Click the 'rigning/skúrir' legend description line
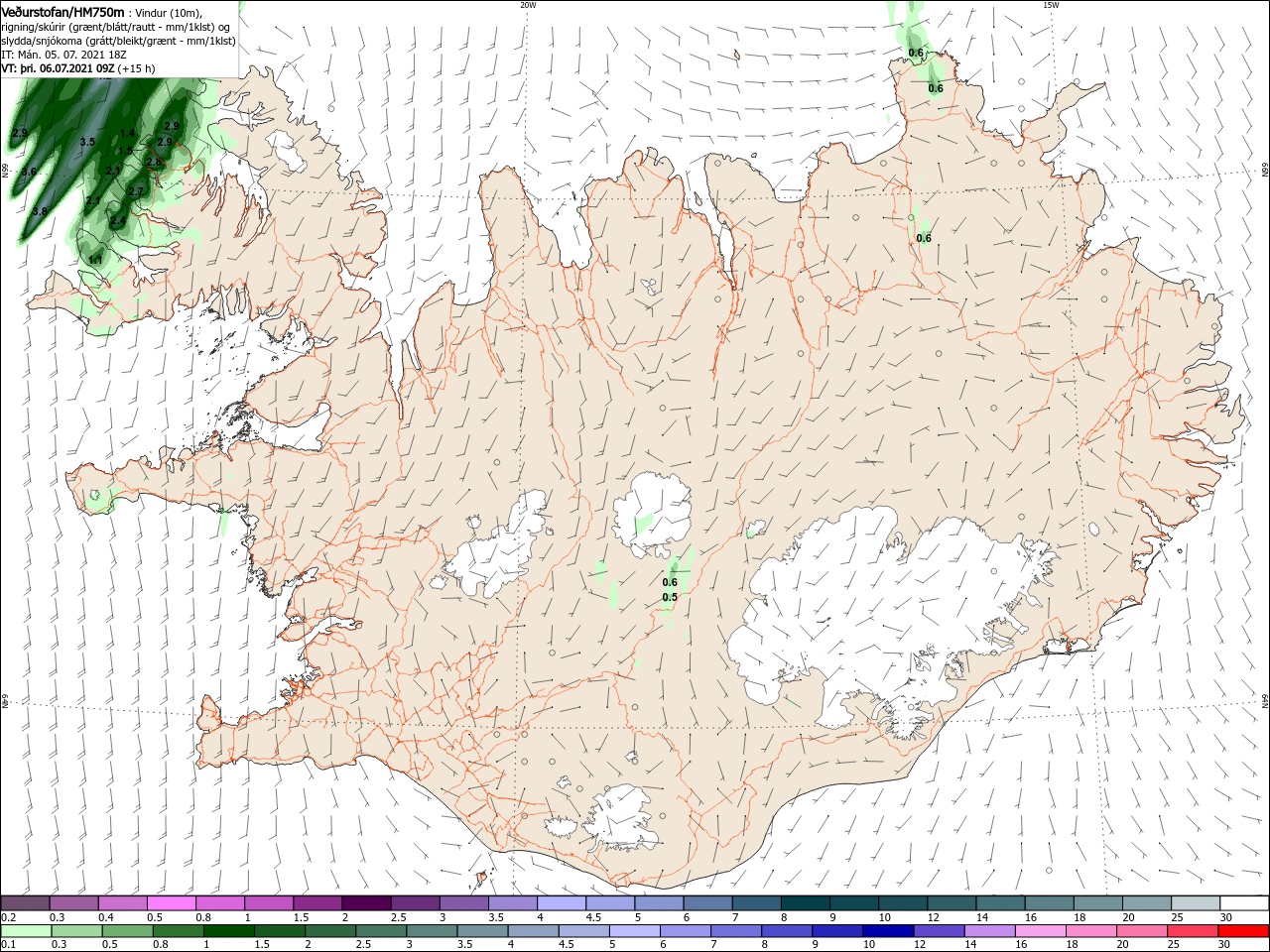 [114, 27]
